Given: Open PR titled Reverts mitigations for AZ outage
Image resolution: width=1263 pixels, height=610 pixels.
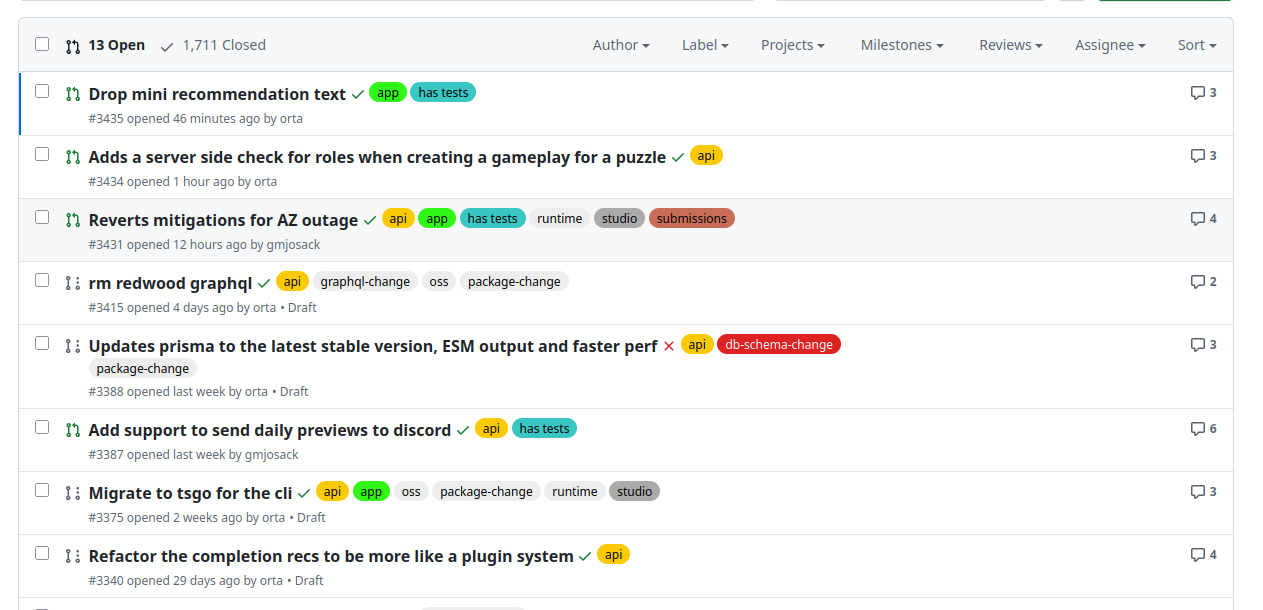Looking at the screenshot, I should [223, 220].
